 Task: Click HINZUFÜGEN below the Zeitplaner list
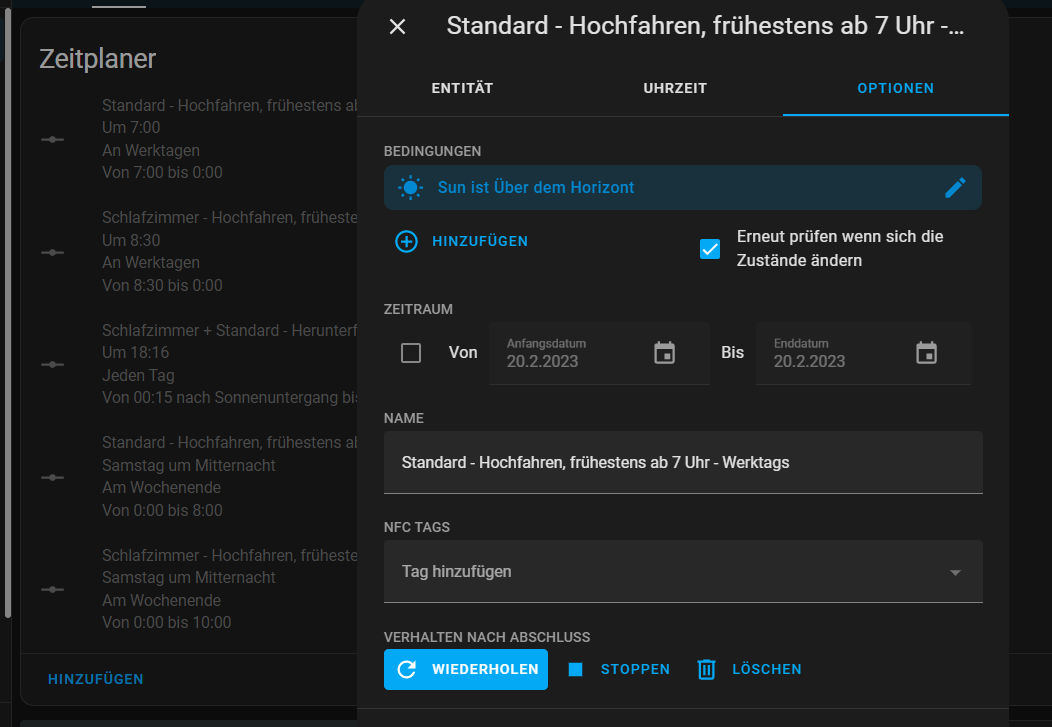95,678
